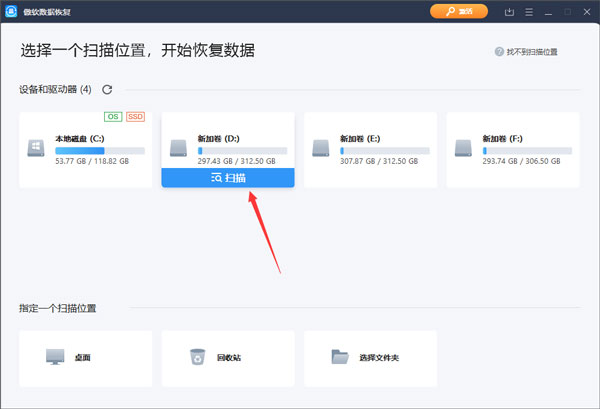This screenshot has width=600, height=409.
Task: Click the question mark help icon
Action: click(x=499, y=52)
